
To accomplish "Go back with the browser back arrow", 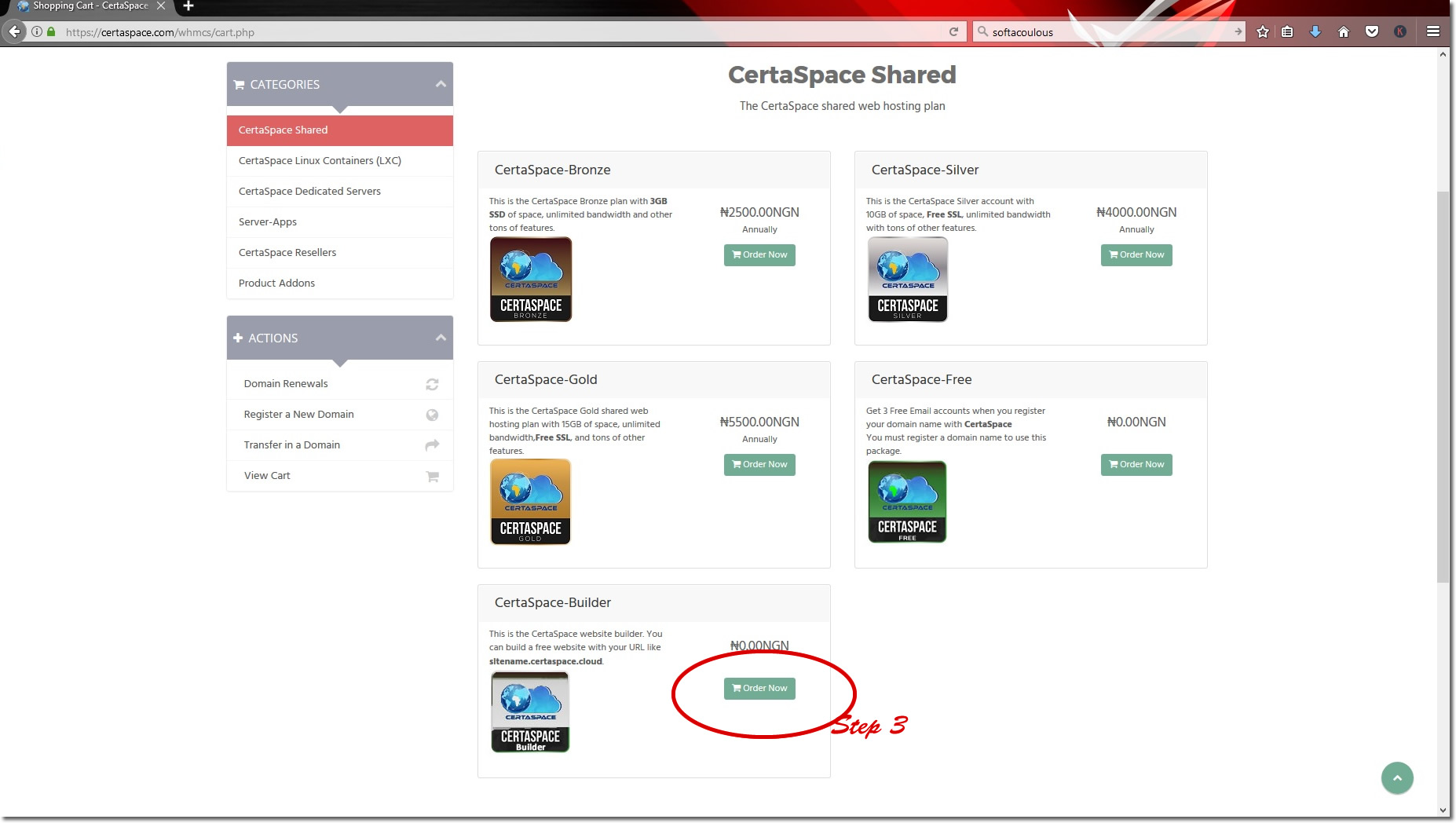I will [x=15, y=31].
